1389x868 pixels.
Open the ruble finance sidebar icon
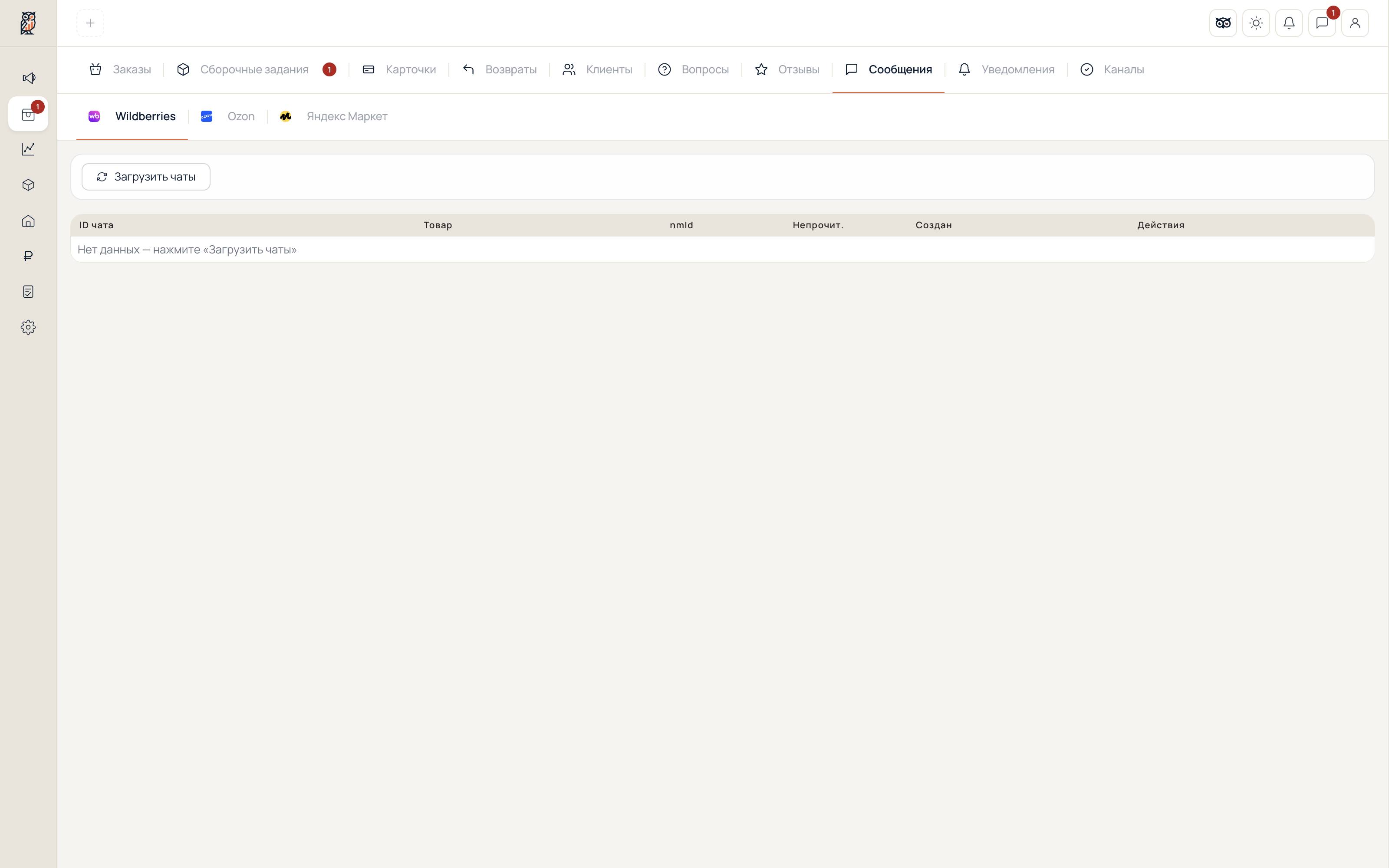coord(28,256)
